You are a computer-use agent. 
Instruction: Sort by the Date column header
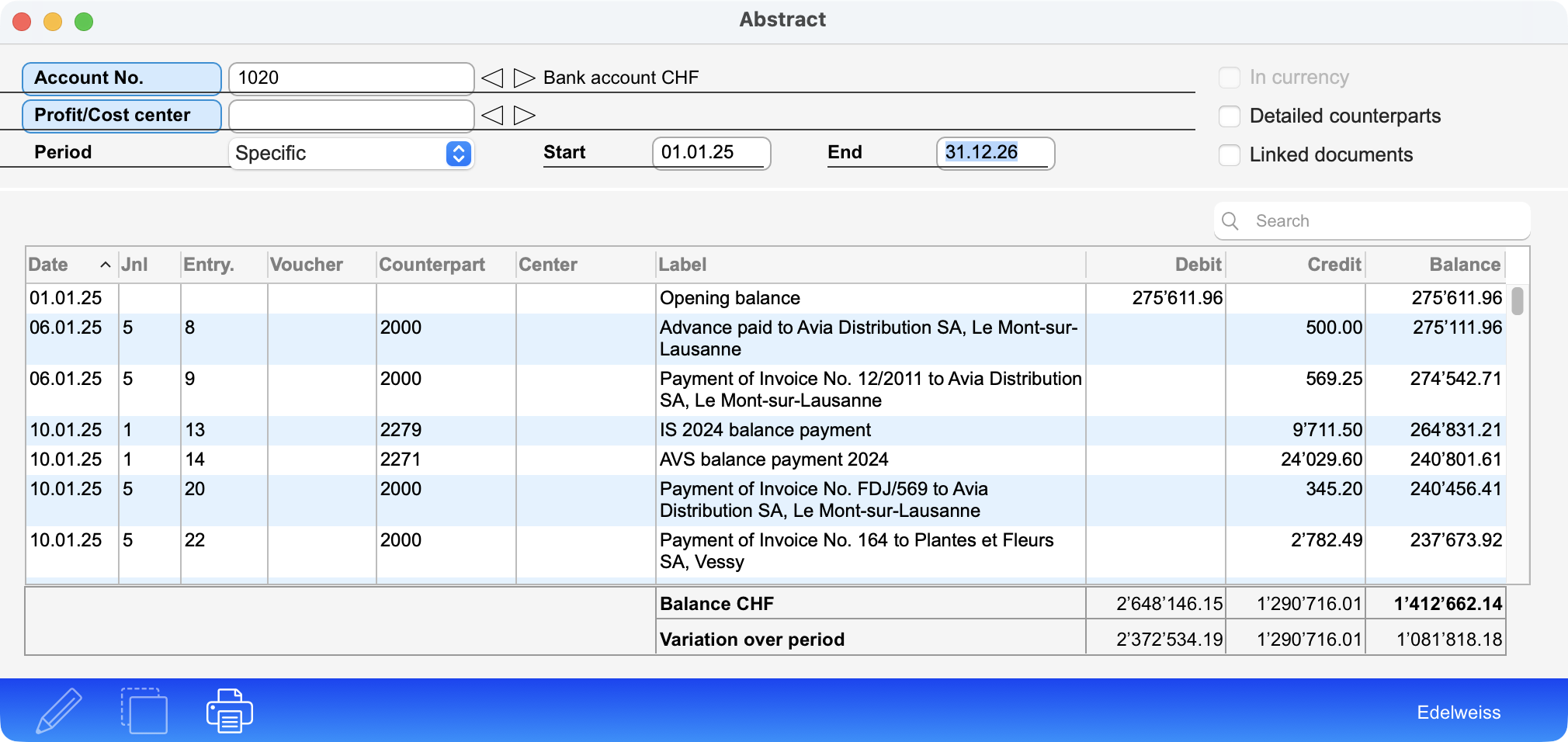pos(48,265)
